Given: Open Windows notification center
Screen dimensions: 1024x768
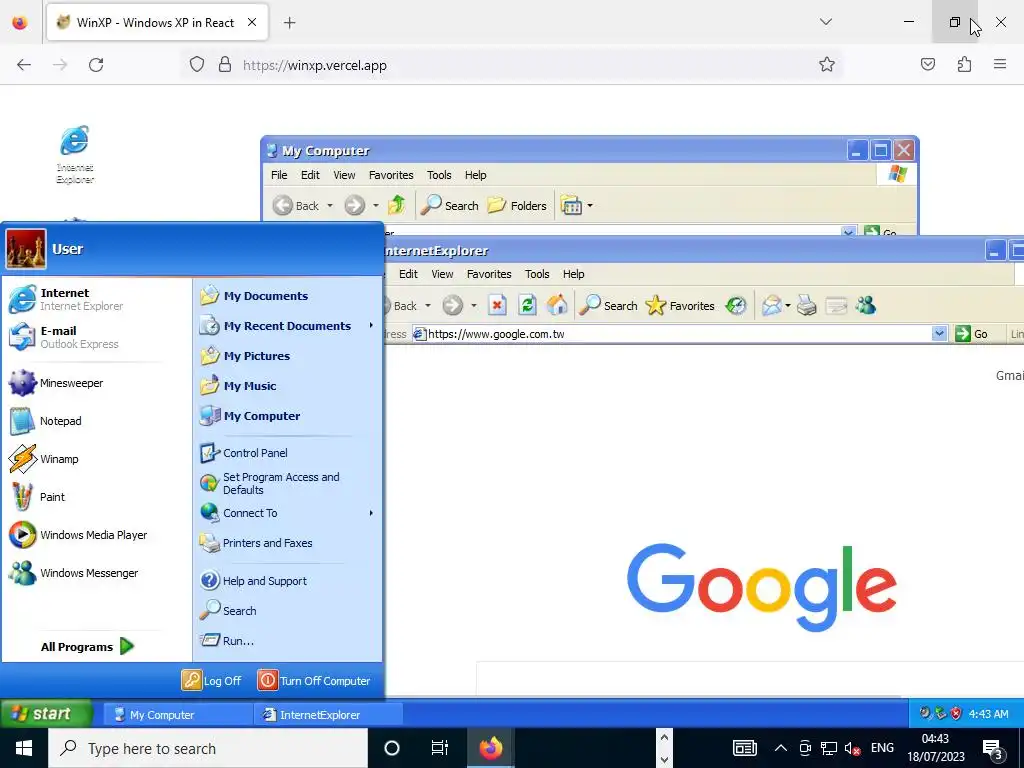Looking at the screenshot, I should [x=993, y=748].
